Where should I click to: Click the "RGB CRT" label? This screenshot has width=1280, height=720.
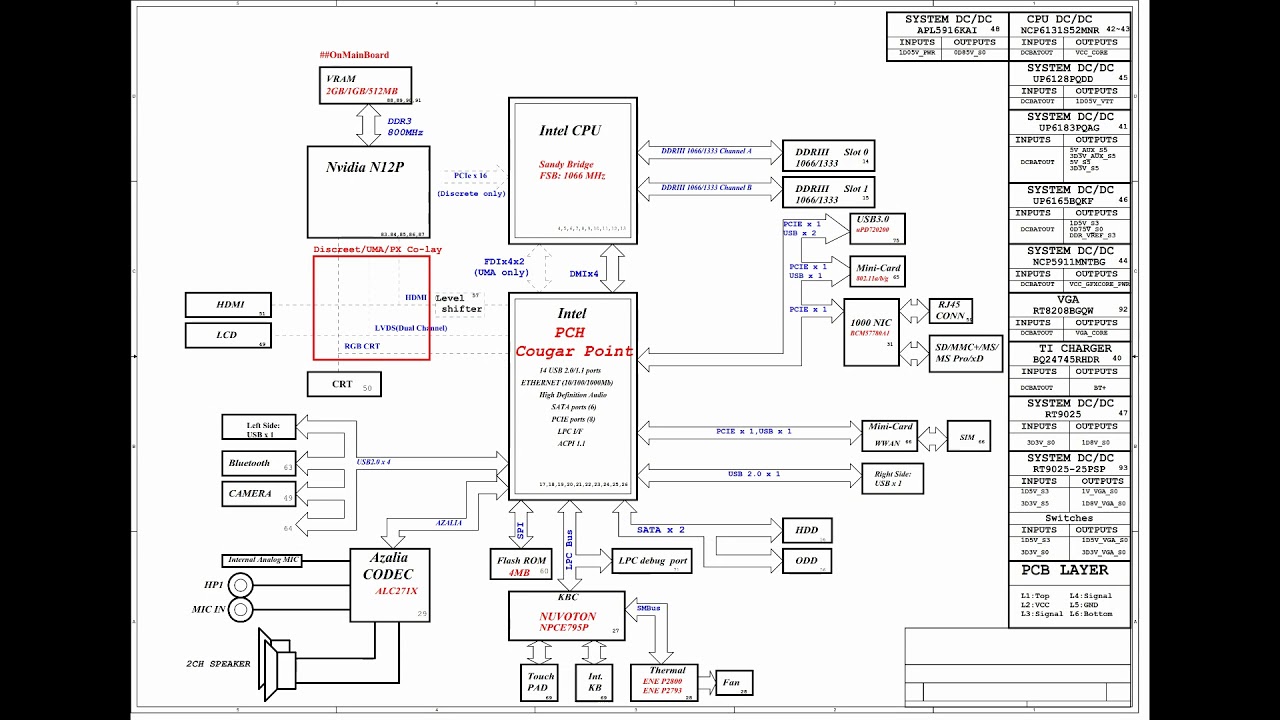(x=362, y=346)
